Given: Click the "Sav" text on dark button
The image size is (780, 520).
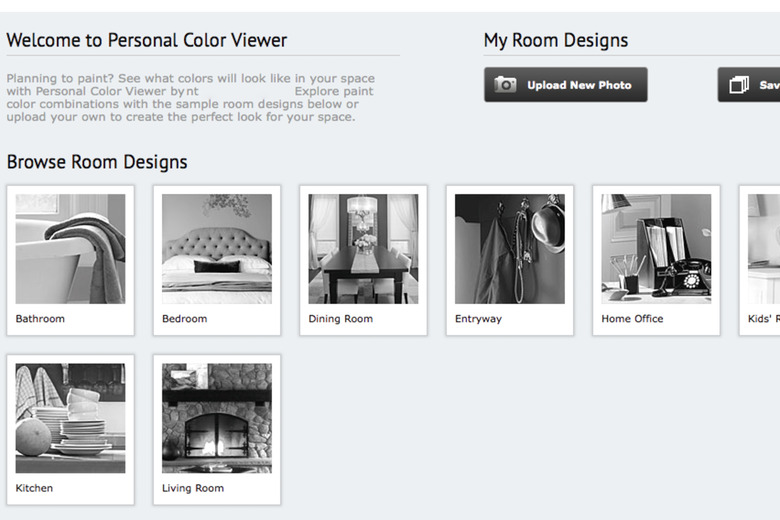Looking at the screenshot, I should [769, 85].
